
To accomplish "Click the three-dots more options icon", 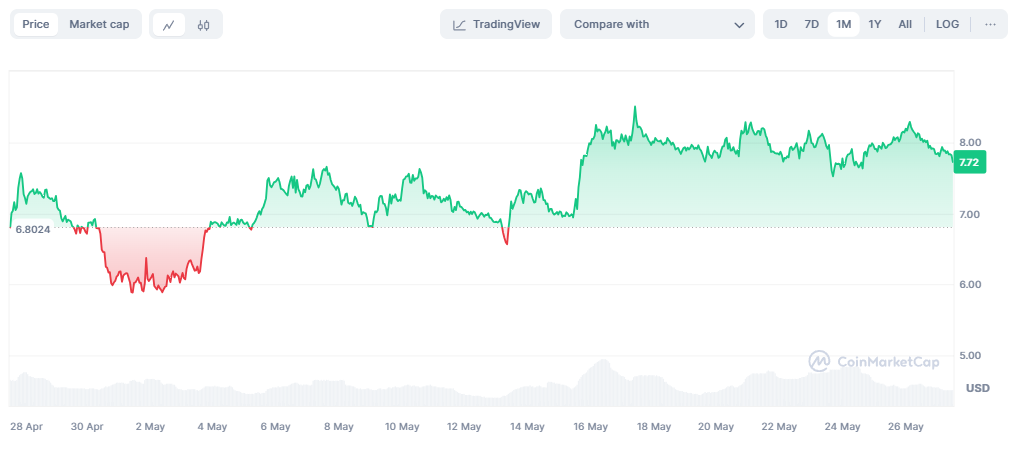I will click(x=990, y=24).
